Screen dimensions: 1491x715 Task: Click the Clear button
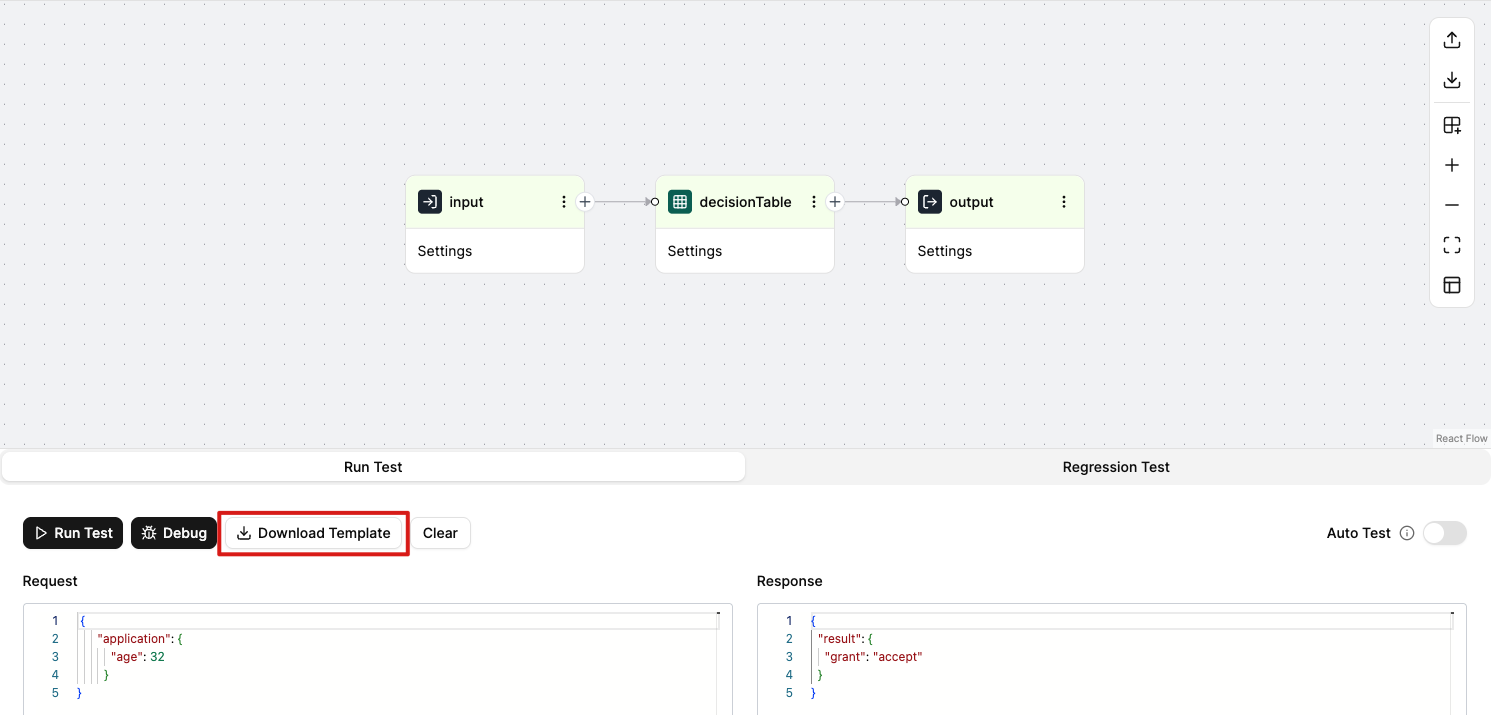pos(440,533)
